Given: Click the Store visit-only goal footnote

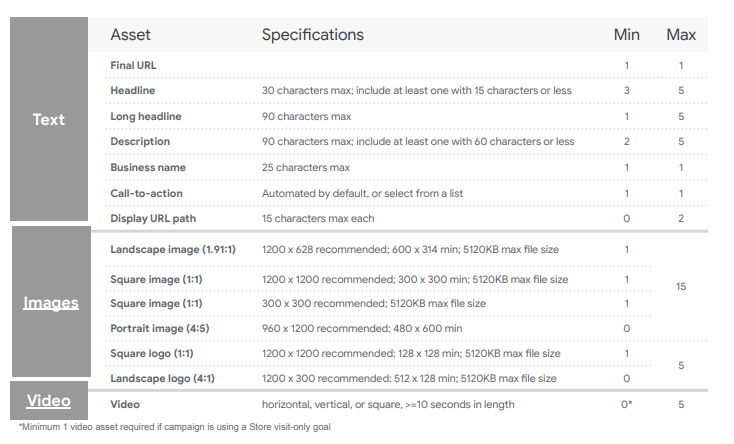Looking at the screenshot, I should (x=175, y=427).
